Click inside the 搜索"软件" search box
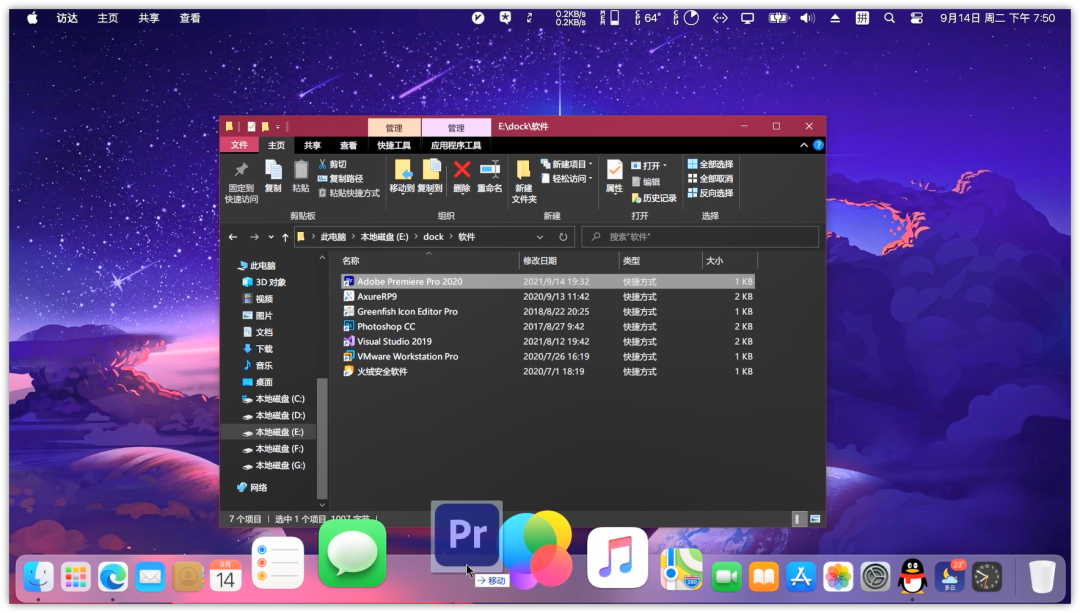This screenshot has height=613, width=1080. coord(700,237)
